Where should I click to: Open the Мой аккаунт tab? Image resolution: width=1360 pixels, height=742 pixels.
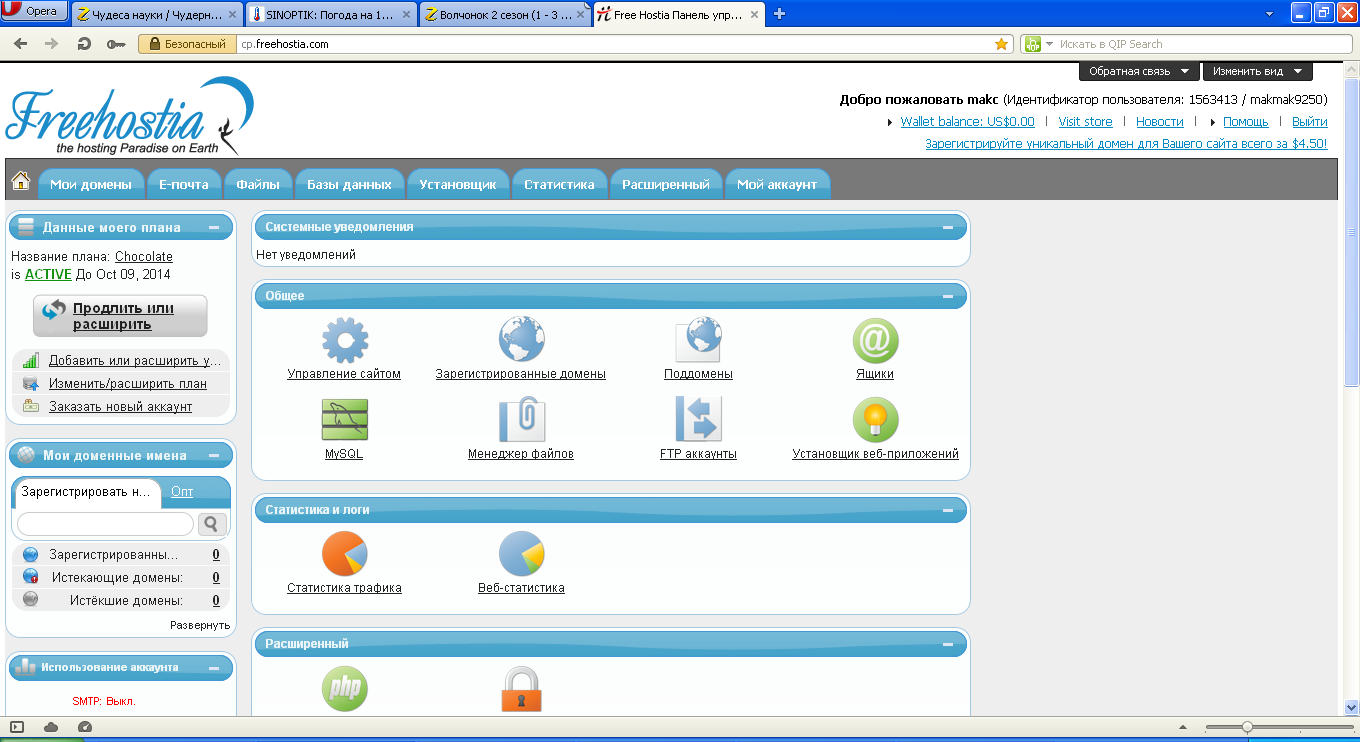coord(777,184)
